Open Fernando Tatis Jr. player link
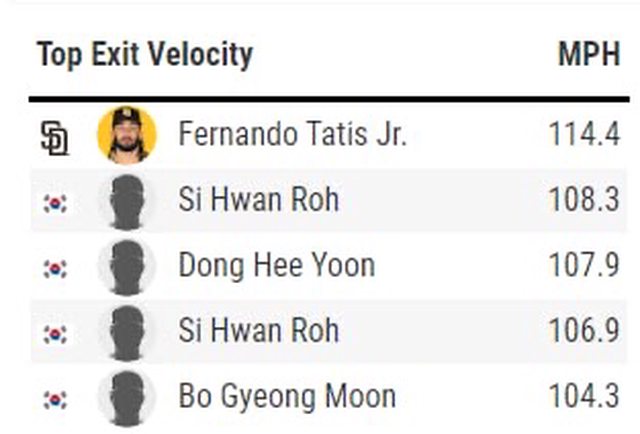This screenshot has height=434, width=640. 292,135
